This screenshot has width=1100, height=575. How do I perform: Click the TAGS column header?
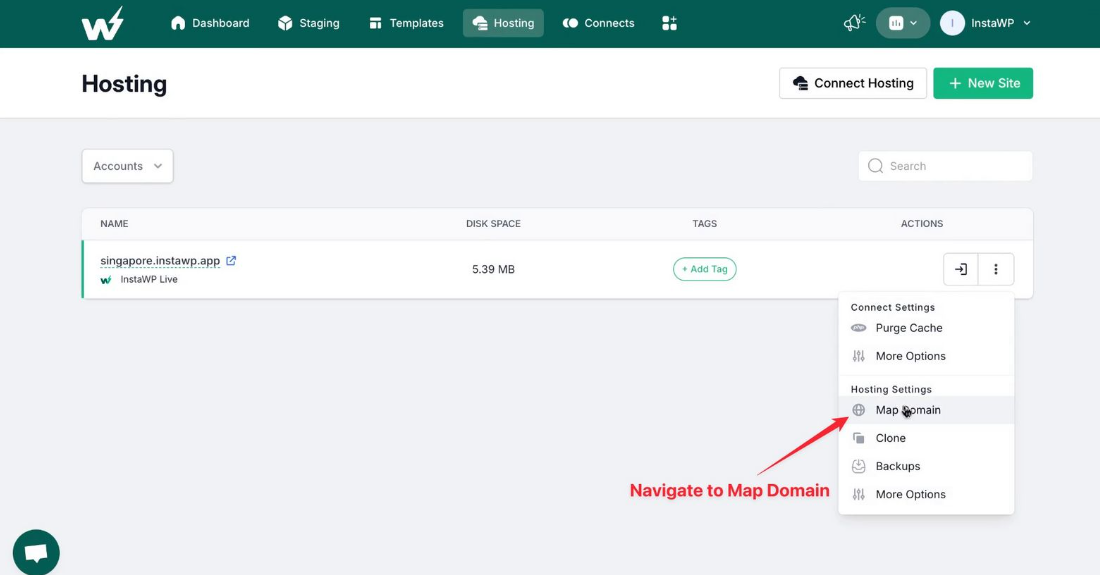click(704, 224)
